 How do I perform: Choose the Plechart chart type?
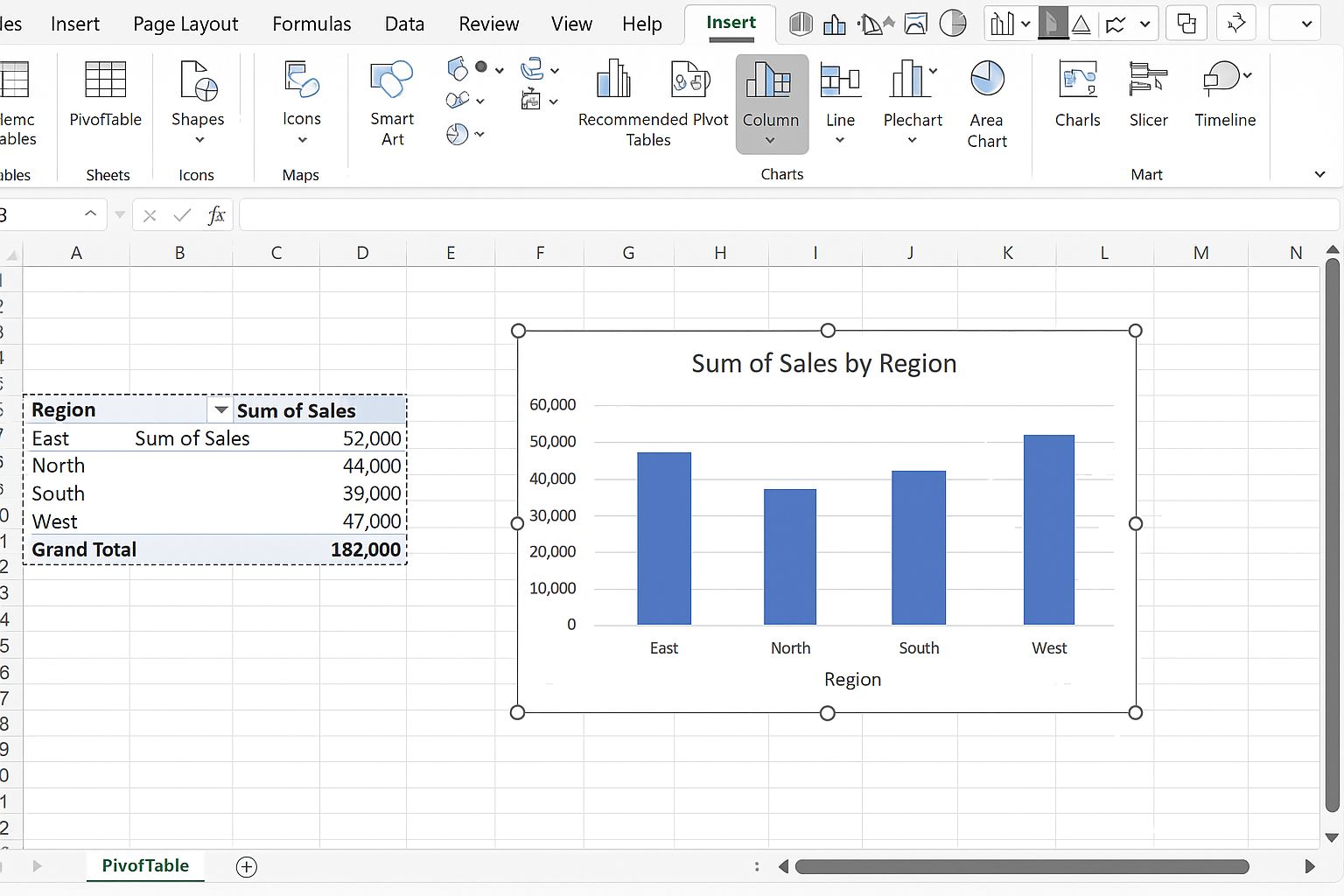coord(913,103)
